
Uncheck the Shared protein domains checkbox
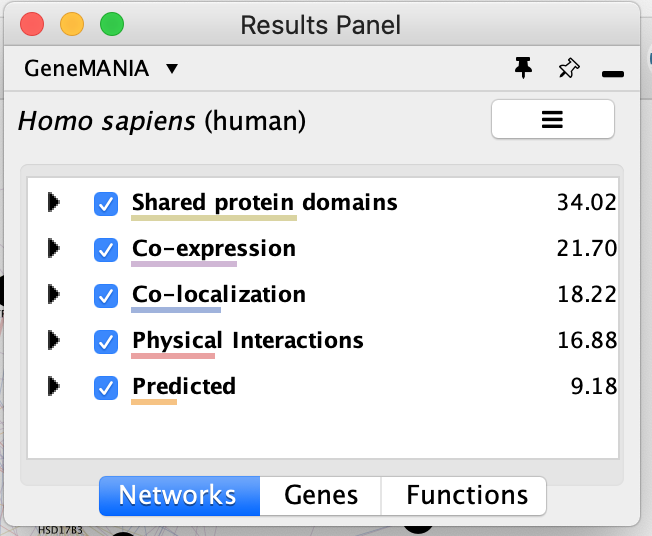click(106, 204)
